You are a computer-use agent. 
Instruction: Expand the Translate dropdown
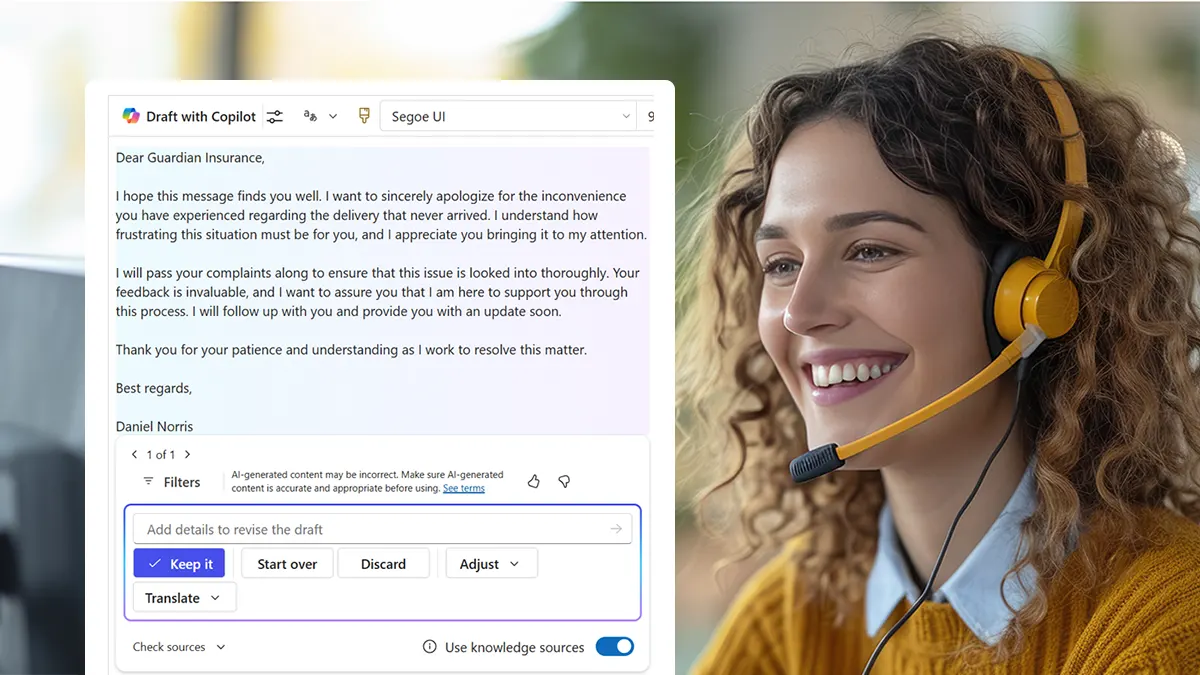coord(184,597)
